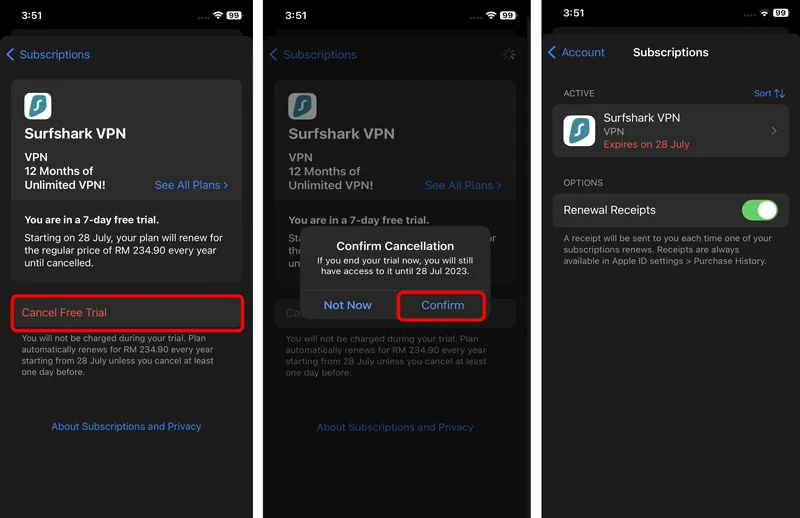Open See All Plans in left screen

click(x=191, y=185)
